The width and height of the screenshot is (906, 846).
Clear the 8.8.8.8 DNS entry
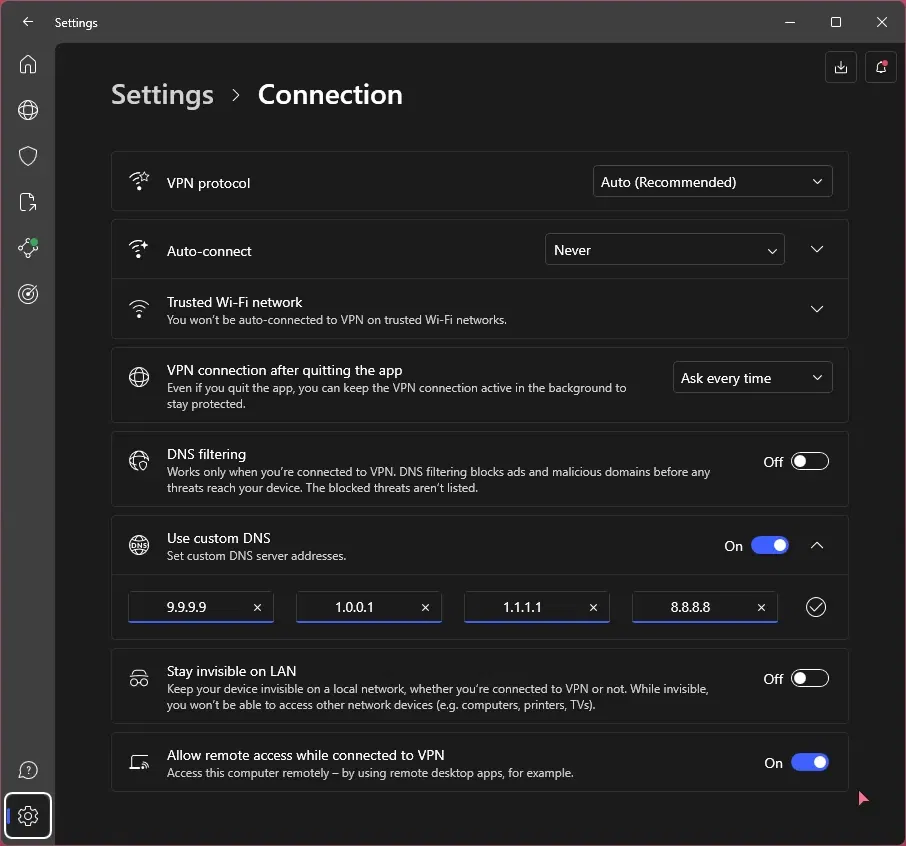click(761, 607)
